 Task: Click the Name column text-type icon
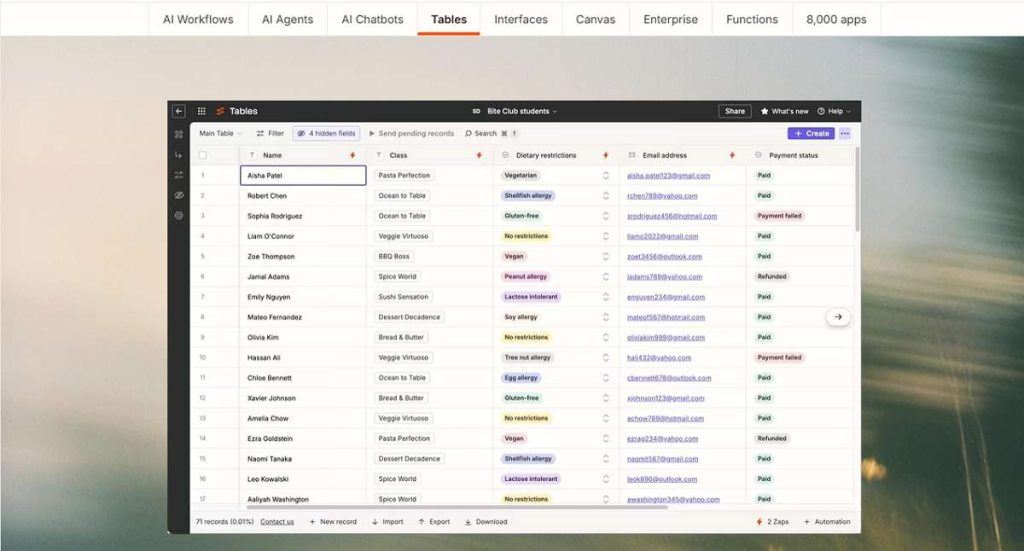pyautogui.click(x=252, y=155)
